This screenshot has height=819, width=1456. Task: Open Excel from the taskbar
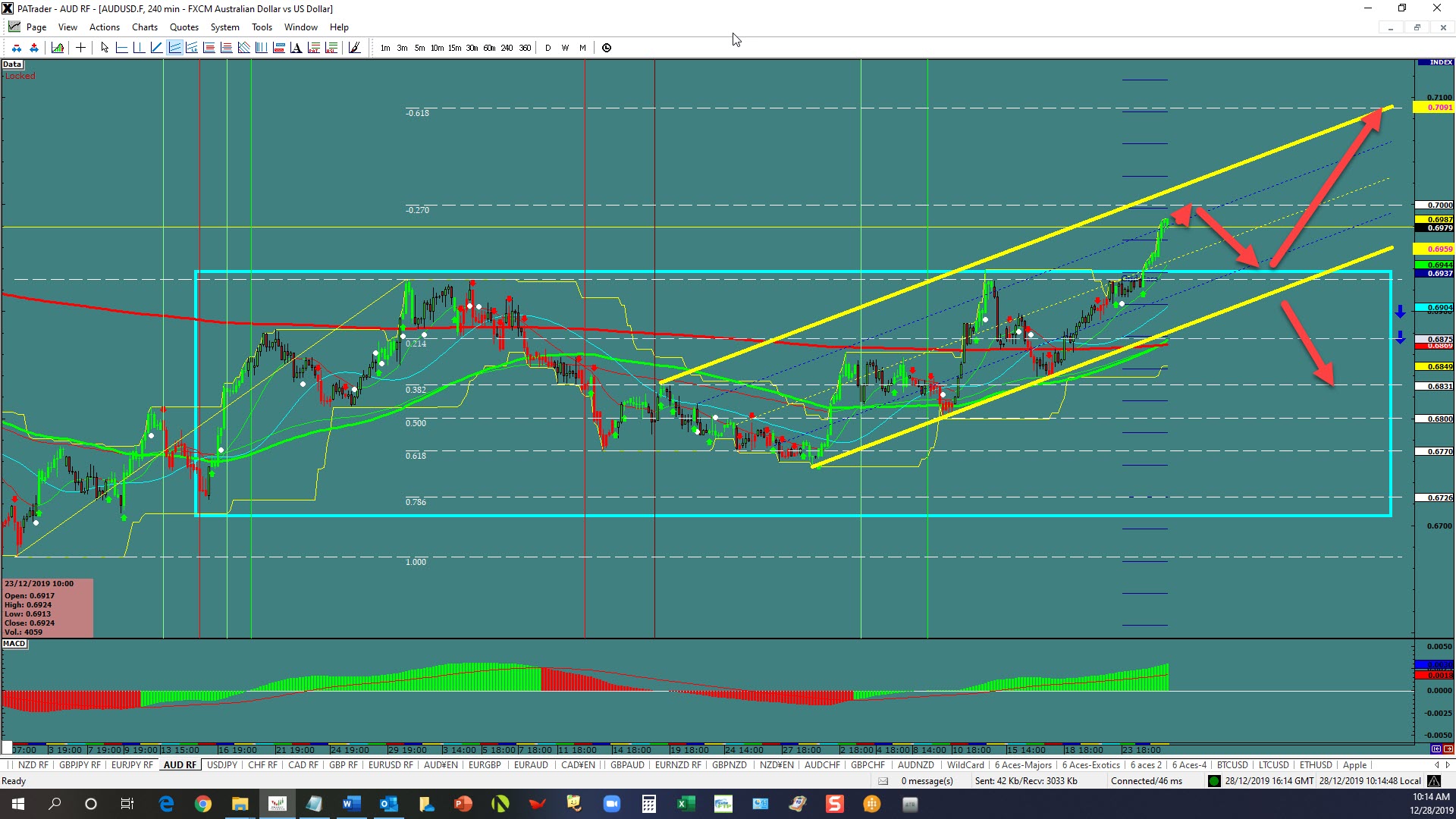(686, 804)
